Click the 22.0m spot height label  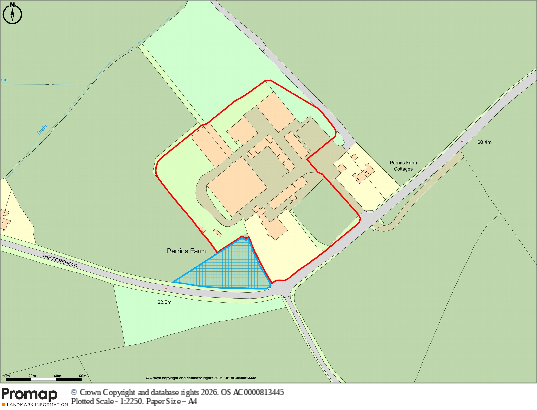click(x=164, y=302)
